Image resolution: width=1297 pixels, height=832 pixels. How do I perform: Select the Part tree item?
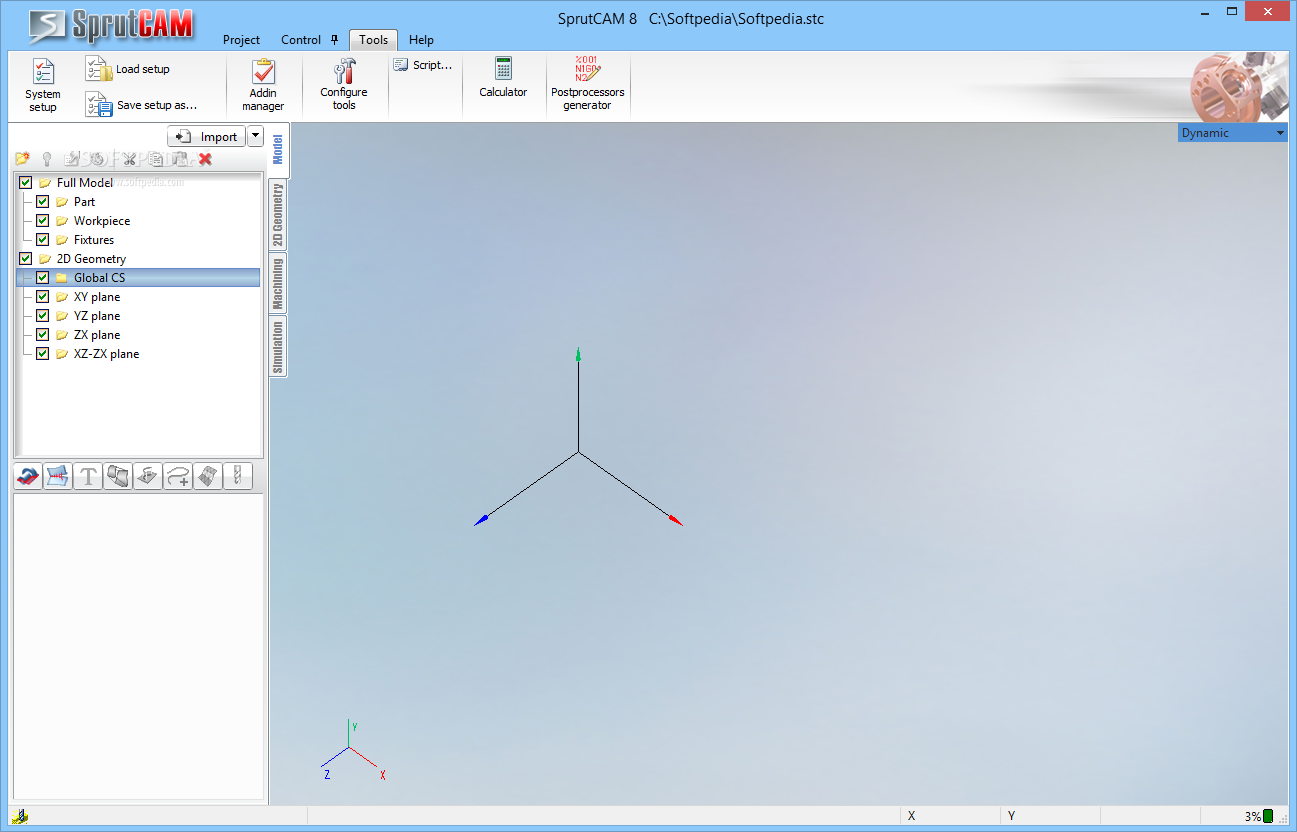point(84,202)
